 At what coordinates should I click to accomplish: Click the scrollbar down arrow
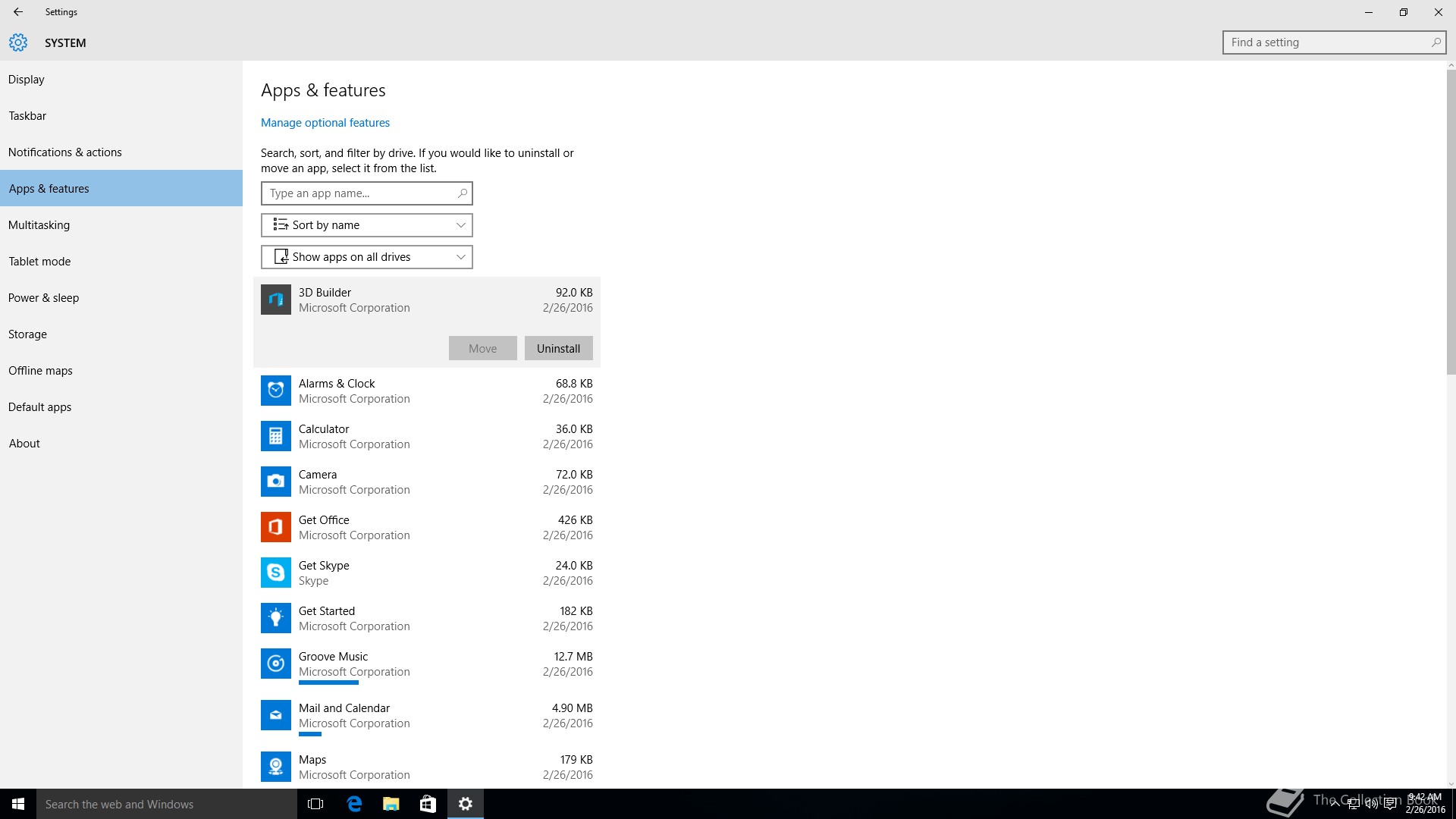[1451, 784]
